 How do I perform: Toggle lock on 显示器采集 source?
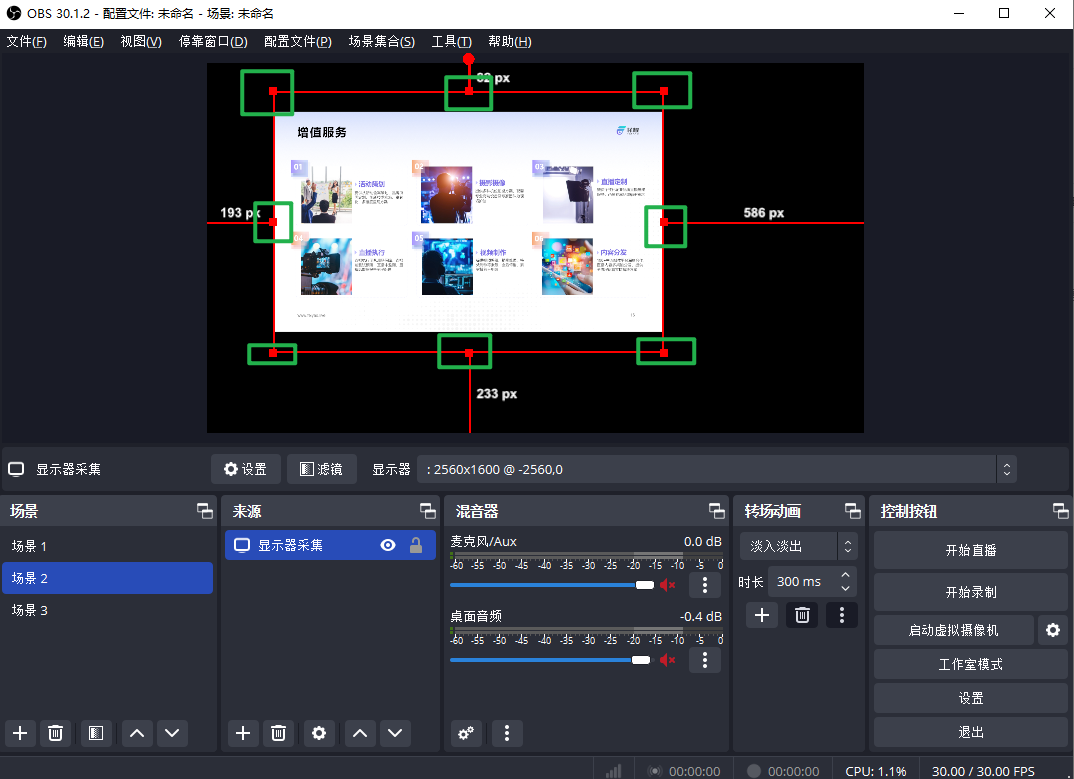coord(416,545)
